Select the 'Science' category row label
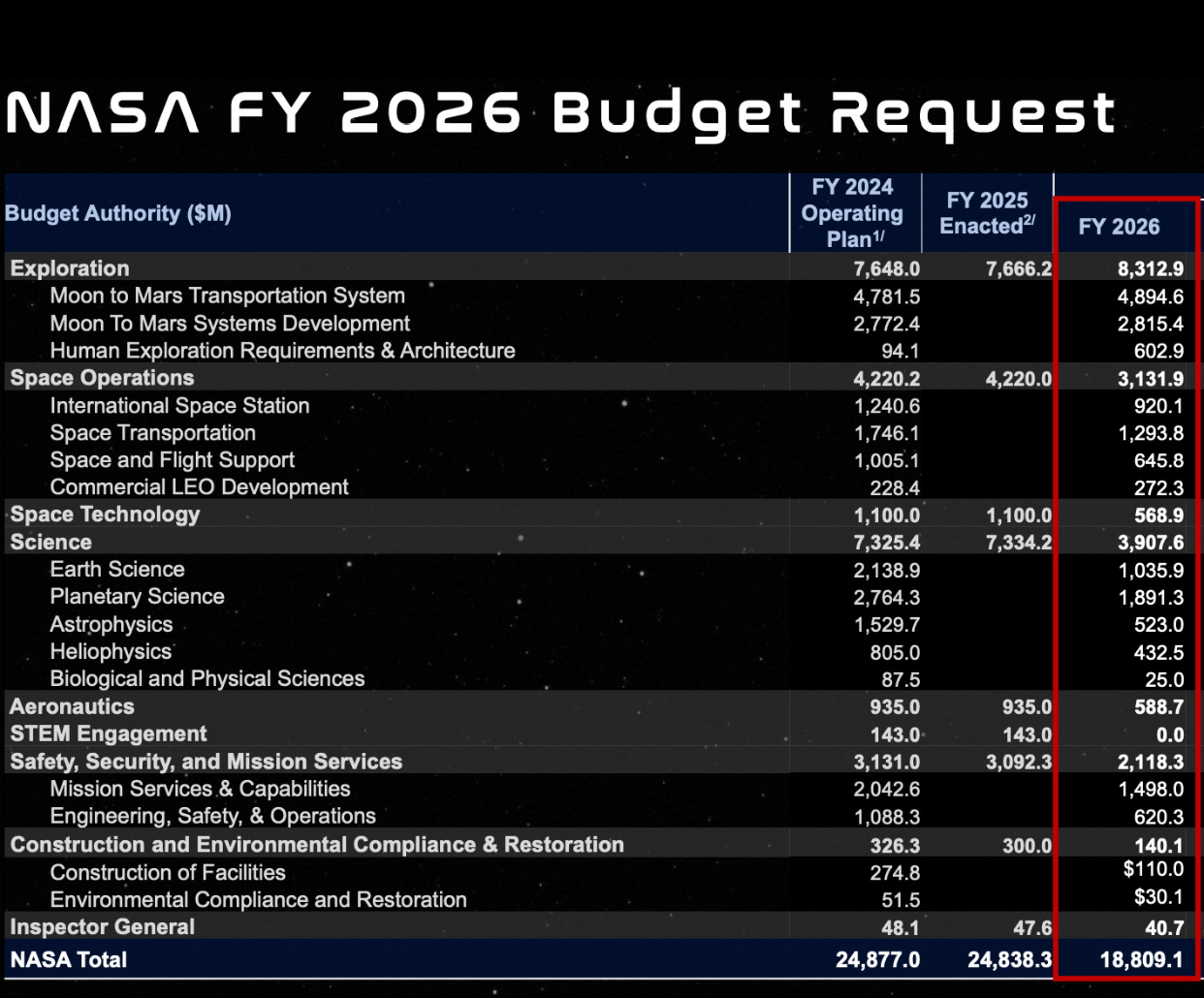The width and height of the screenshot is (1204, 998). point(50,543)
